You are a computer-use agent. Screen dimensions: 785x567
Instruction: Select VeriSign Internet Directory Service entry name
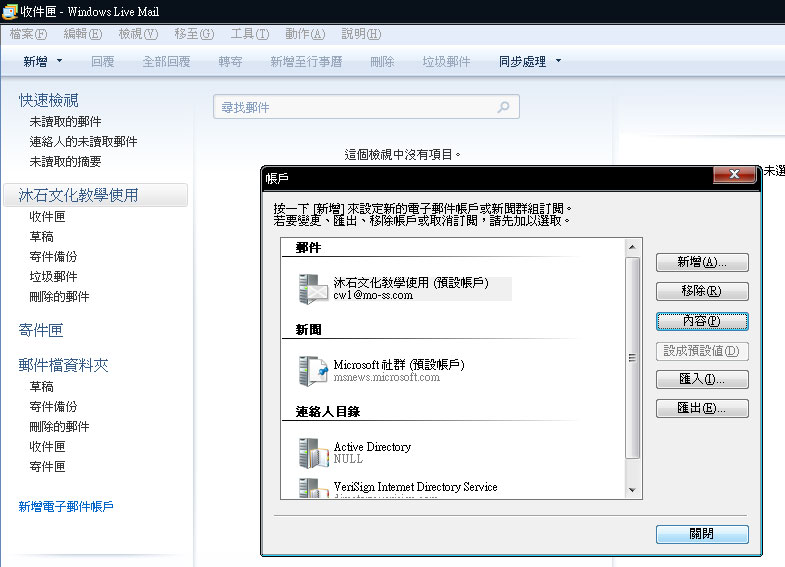point(416,486)
